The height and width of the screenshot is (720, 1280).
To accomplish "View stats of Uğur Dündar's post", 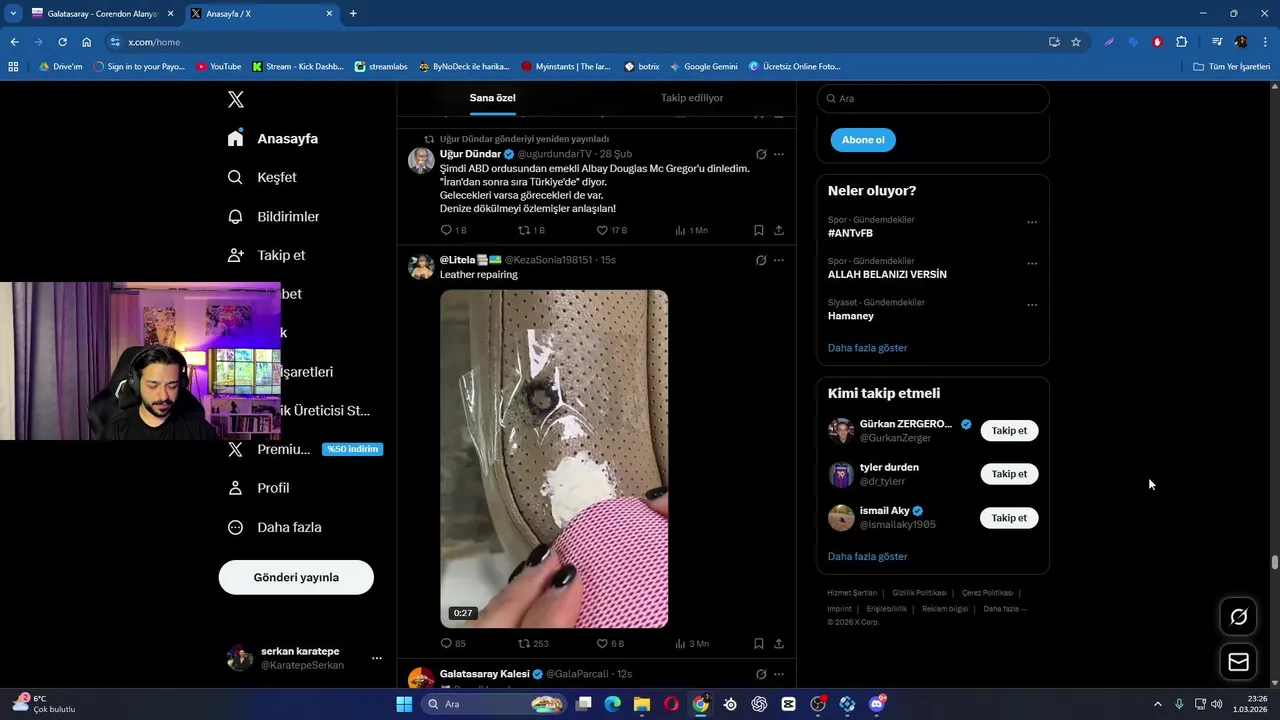I will coord(691,230).
